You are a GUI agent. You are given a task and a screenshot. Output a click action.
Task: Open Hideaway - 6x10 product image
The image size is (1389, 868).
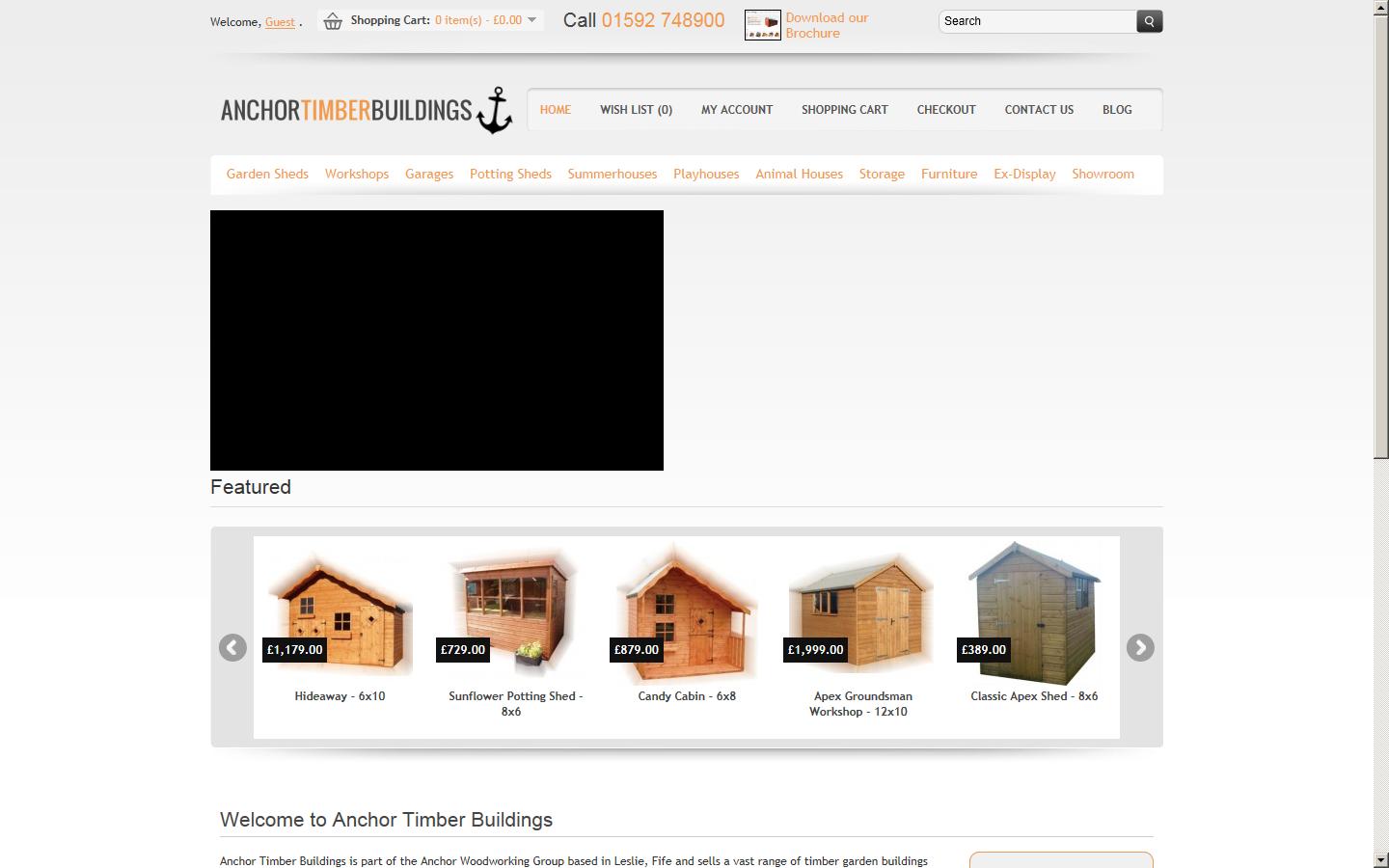point(340,612)
